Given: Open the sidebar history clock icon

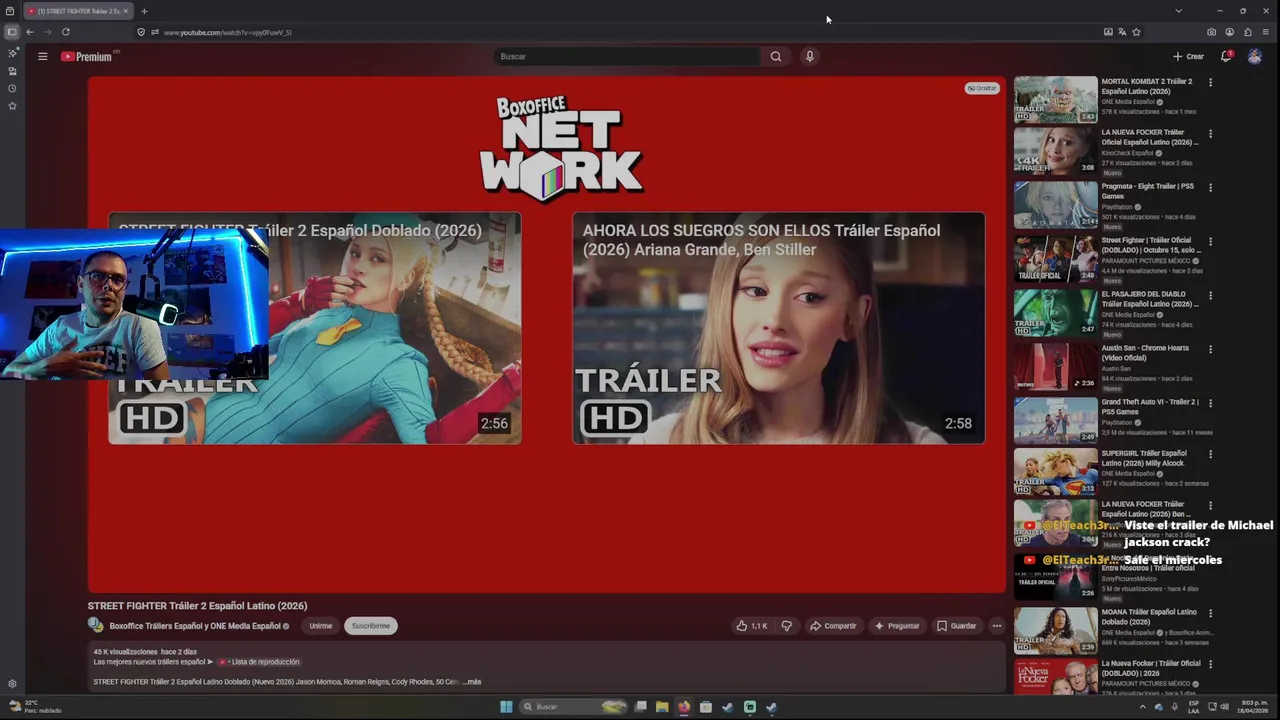Looking at the screenshot, I should (12, 88).
